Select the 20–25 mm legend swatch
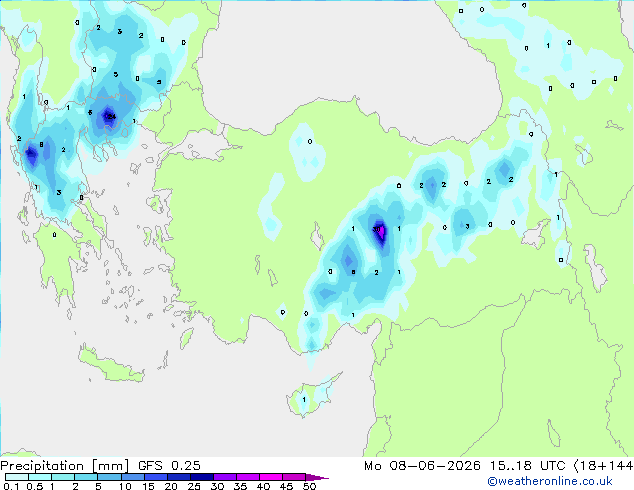Image resolution: width=634 pixels, height=490 pixels. (178, 477)
